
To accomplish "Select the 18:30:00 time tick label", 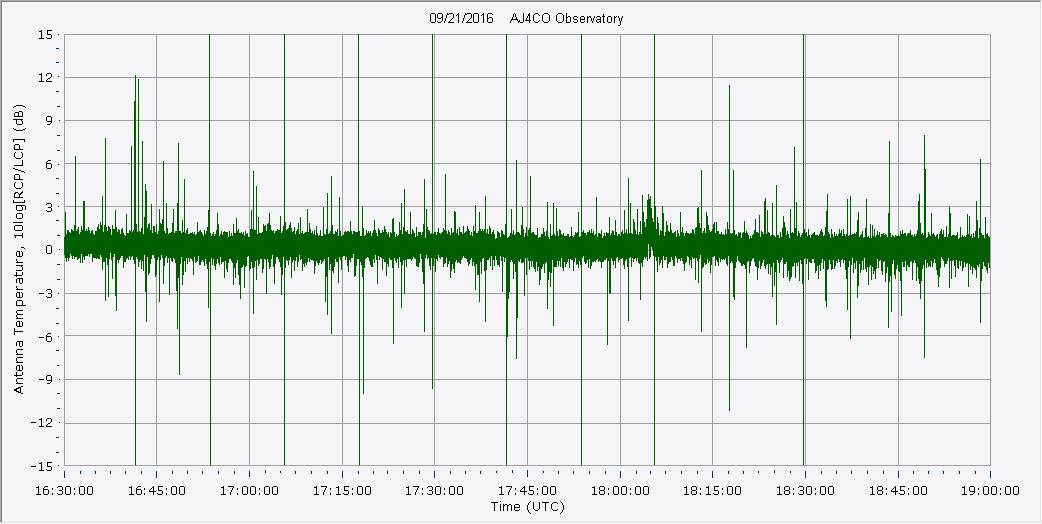I will point(805,491).
